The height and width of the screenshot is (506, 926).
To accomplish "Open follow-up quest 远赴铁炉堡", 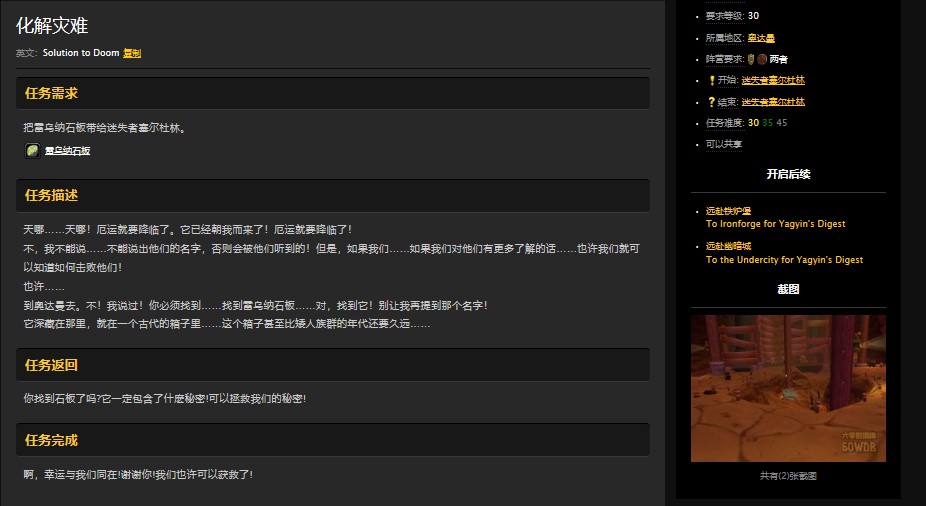I will point(728,211).
